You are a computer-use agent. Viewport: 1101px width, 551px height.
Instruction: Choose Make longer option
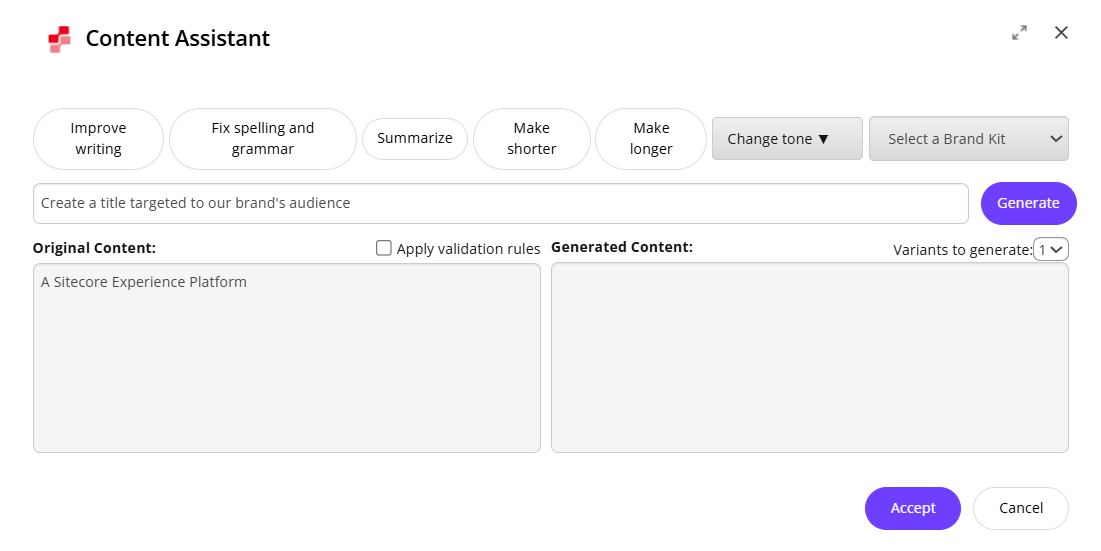(651, 139)
